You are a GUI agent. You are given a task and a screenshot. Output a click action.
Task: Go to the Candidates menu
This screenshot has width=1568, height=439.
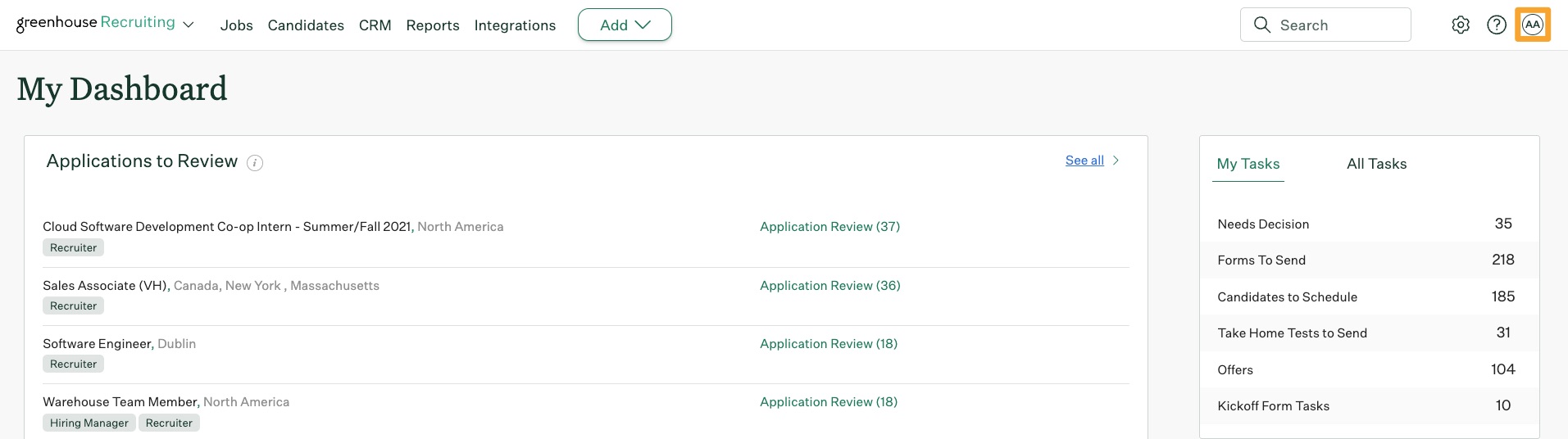[x=306, y=25]
